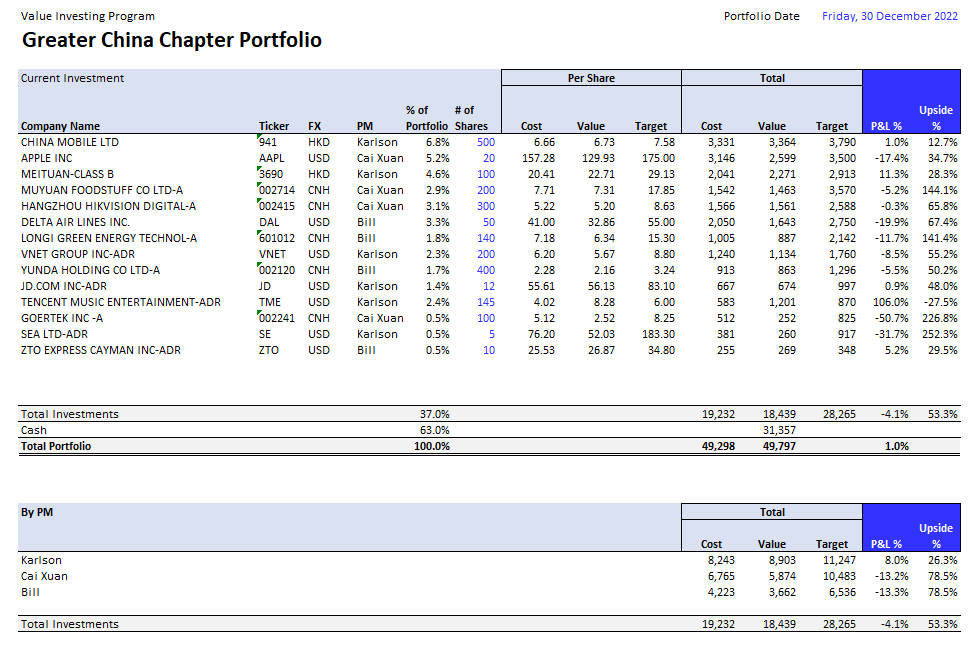Select the Current Investment section label
The width and height of the screenshot is (973, 646).
click(x=72, y=78)
